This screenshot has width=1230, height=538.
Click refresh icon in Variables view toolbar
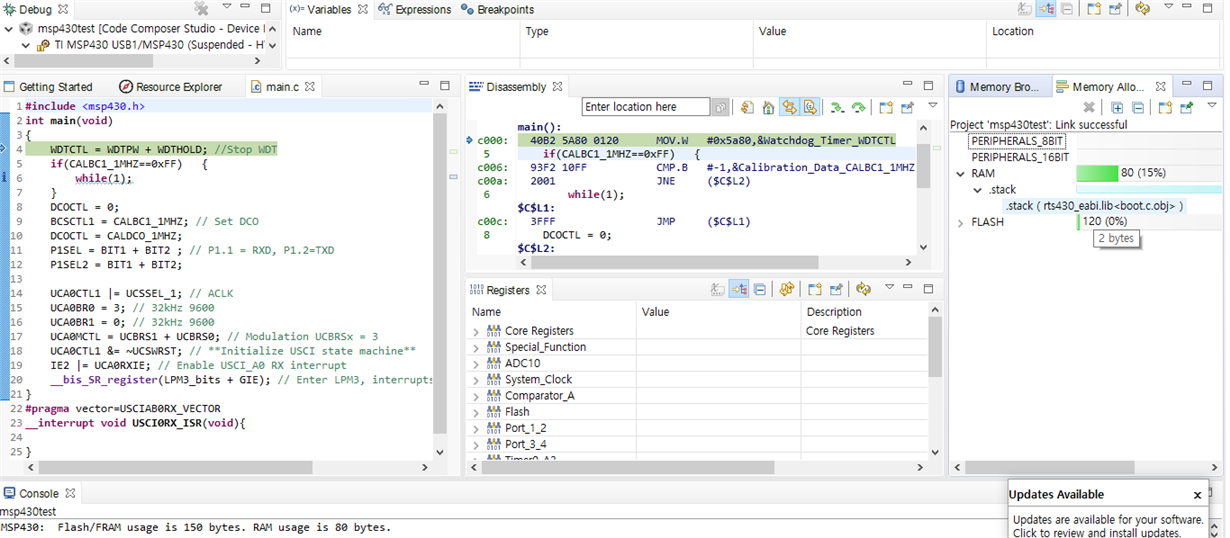(x=1142, y=9)
